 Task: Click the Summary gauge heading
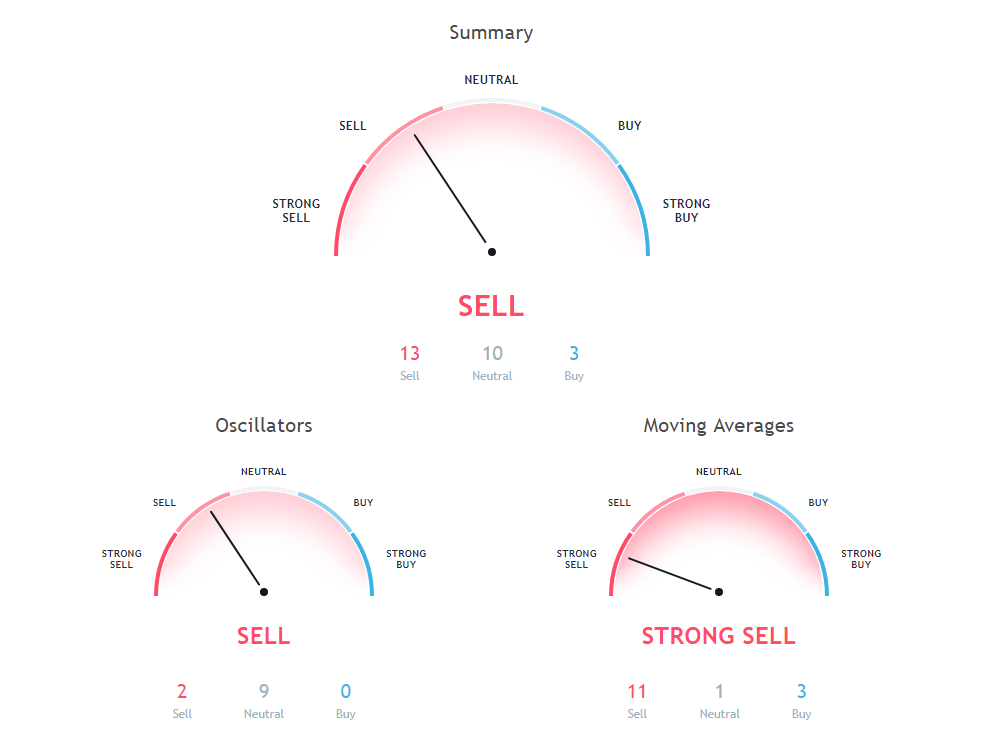click(x=491, y=33)
